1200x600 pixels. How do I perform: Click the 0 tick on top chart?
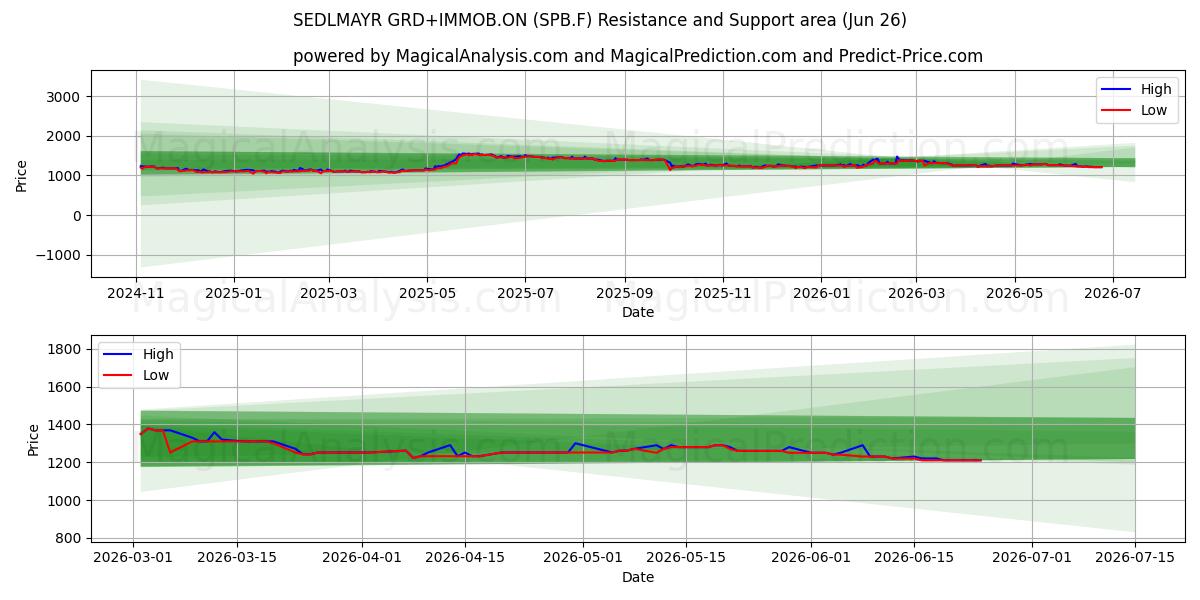[79, 215]
